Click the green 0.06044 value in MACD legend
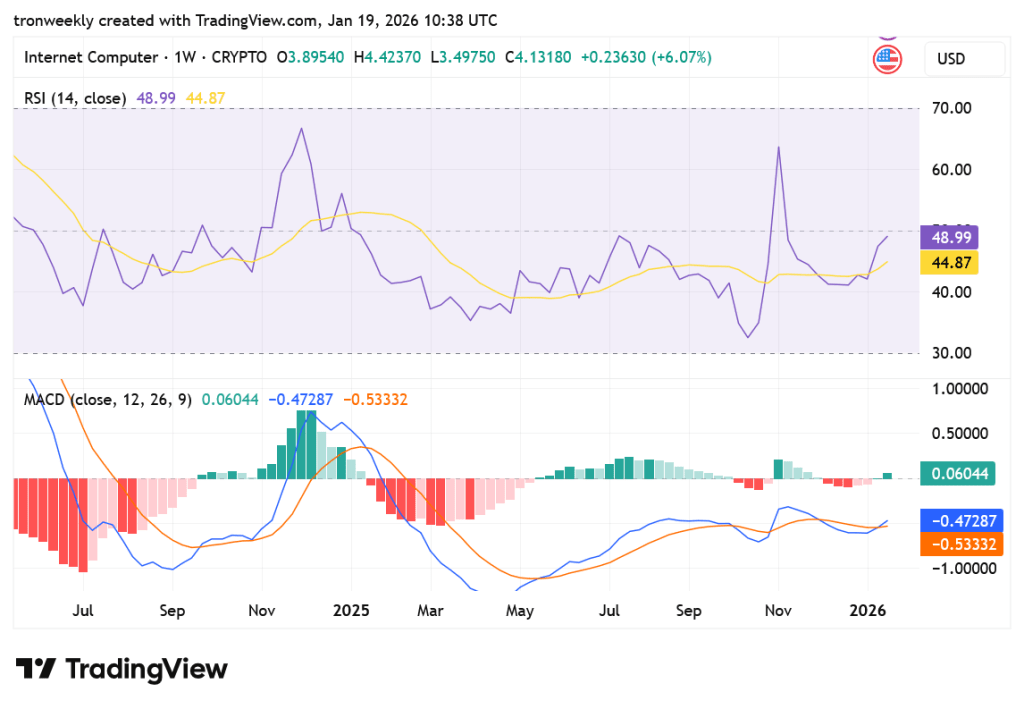 point(230,400)
